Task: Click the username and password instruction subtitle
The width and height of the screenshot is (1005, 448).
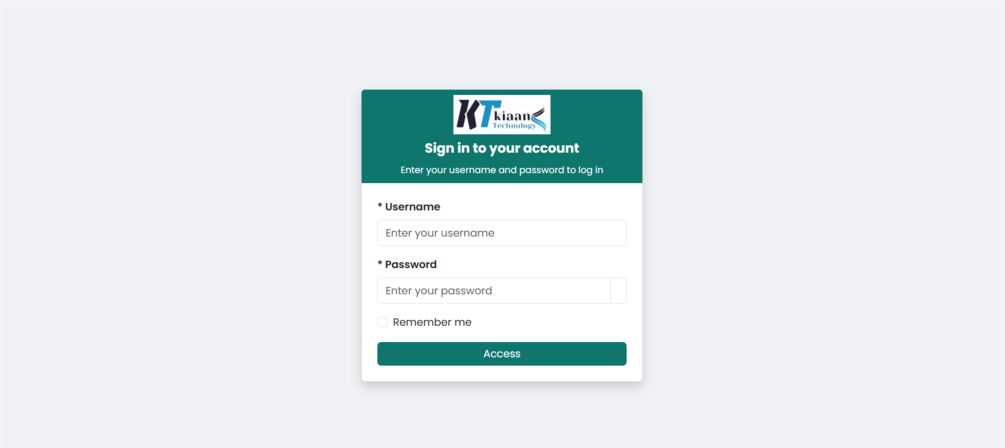Action: click(x=502, y=170)
